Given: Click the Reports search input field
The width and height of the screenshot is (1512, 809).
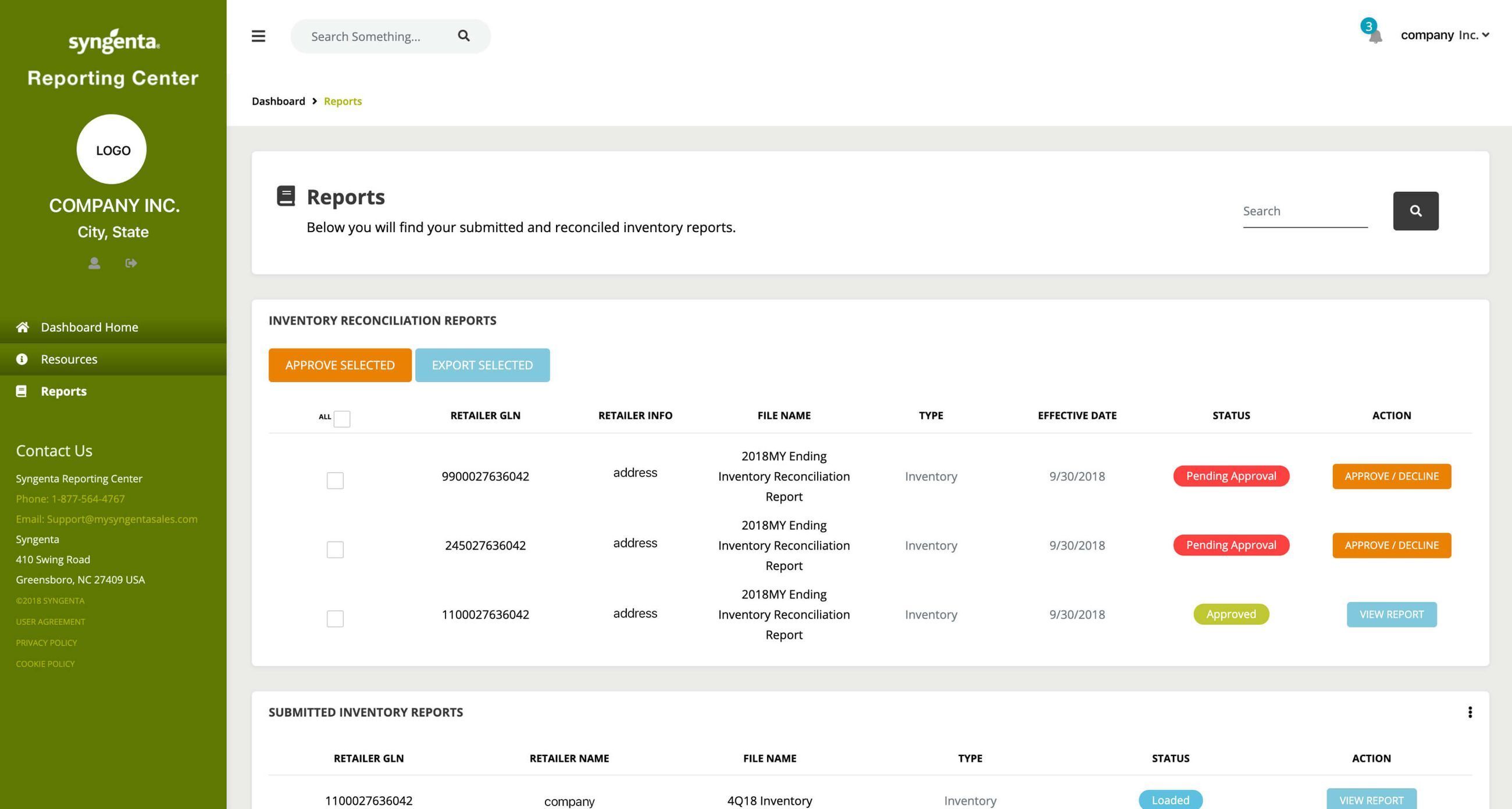Looking at the screenshot, I should (x=1304, y=211).
